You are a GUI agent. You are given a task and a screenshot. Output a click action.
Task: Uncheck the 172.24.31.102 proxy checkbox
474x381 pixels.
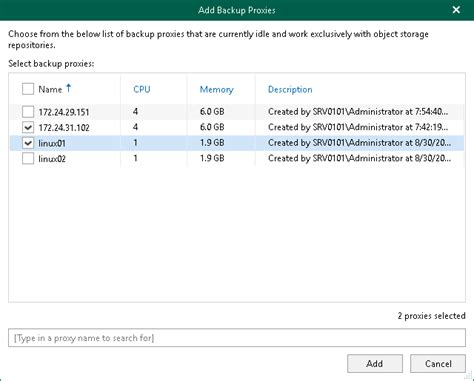tap(28, 127)
